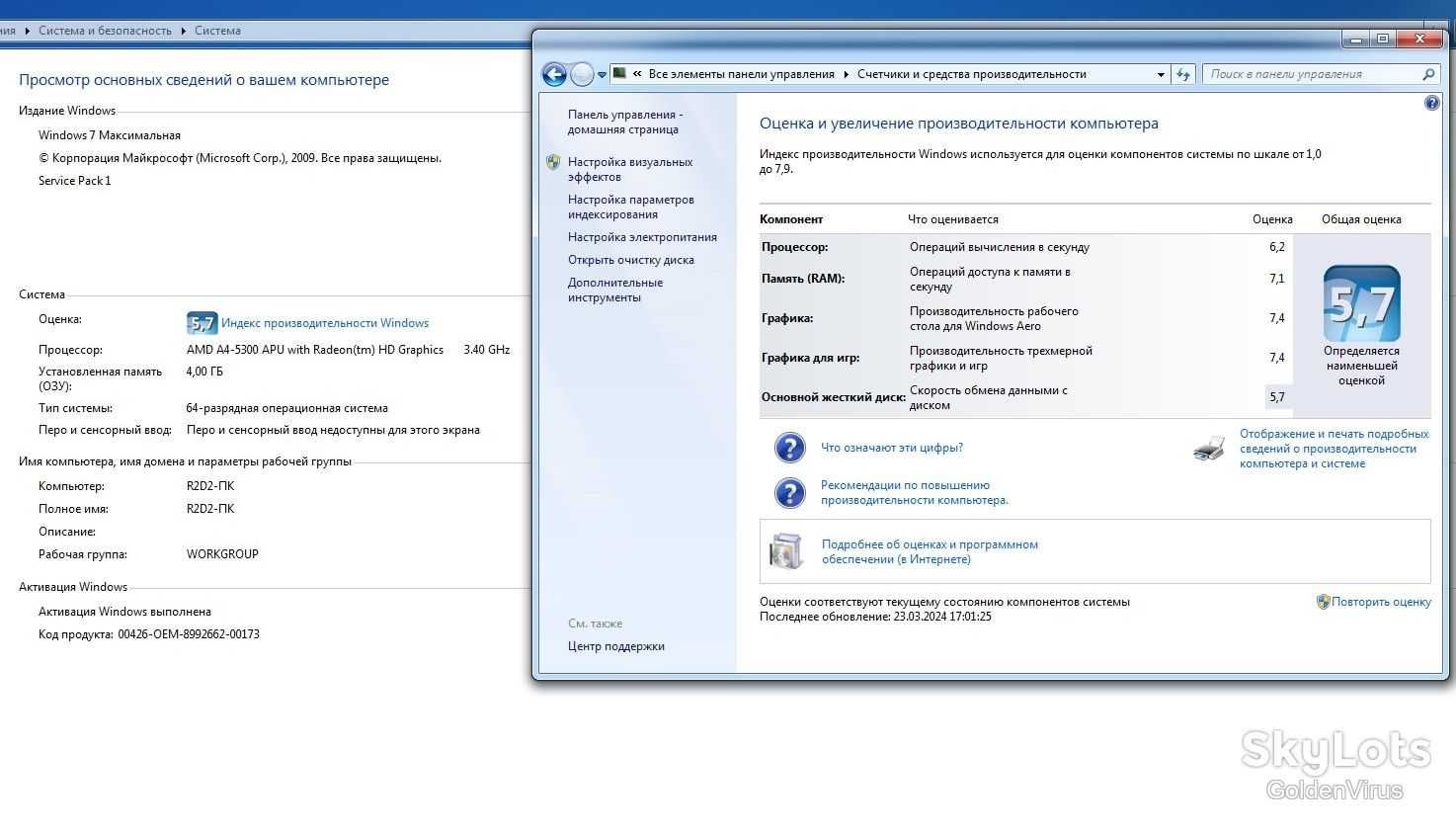Screen dimensions: 1456x833
Task: Open Рекомендации по повышению производительности link
Action: click(914, 492)
